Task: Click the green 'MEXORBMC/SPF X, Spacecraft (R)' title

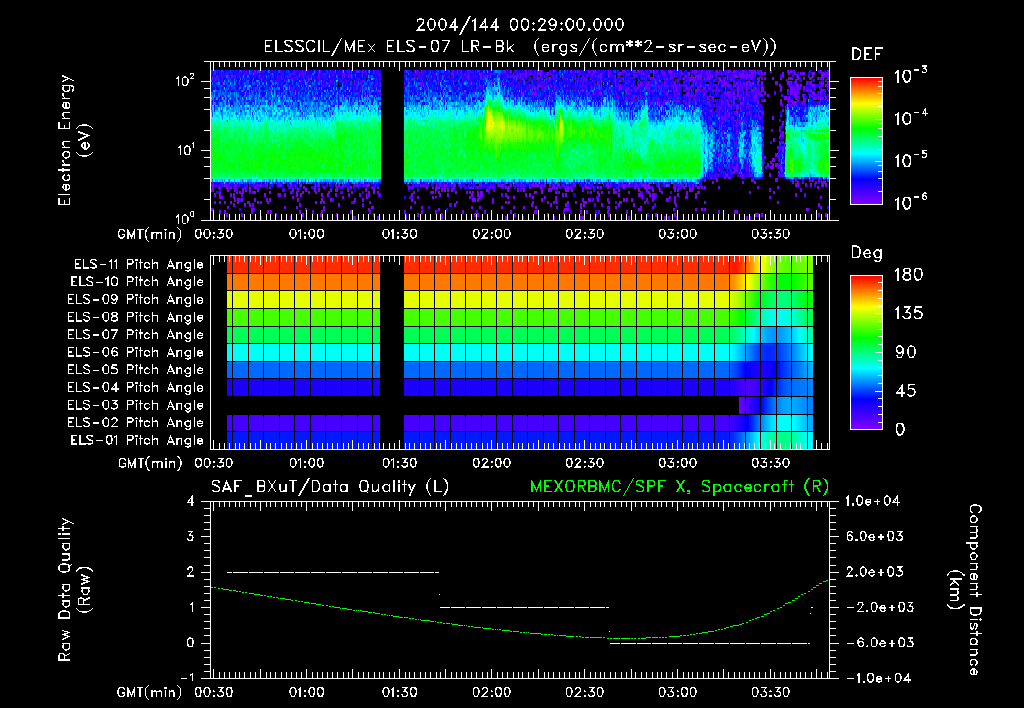Action: (679, 487)
